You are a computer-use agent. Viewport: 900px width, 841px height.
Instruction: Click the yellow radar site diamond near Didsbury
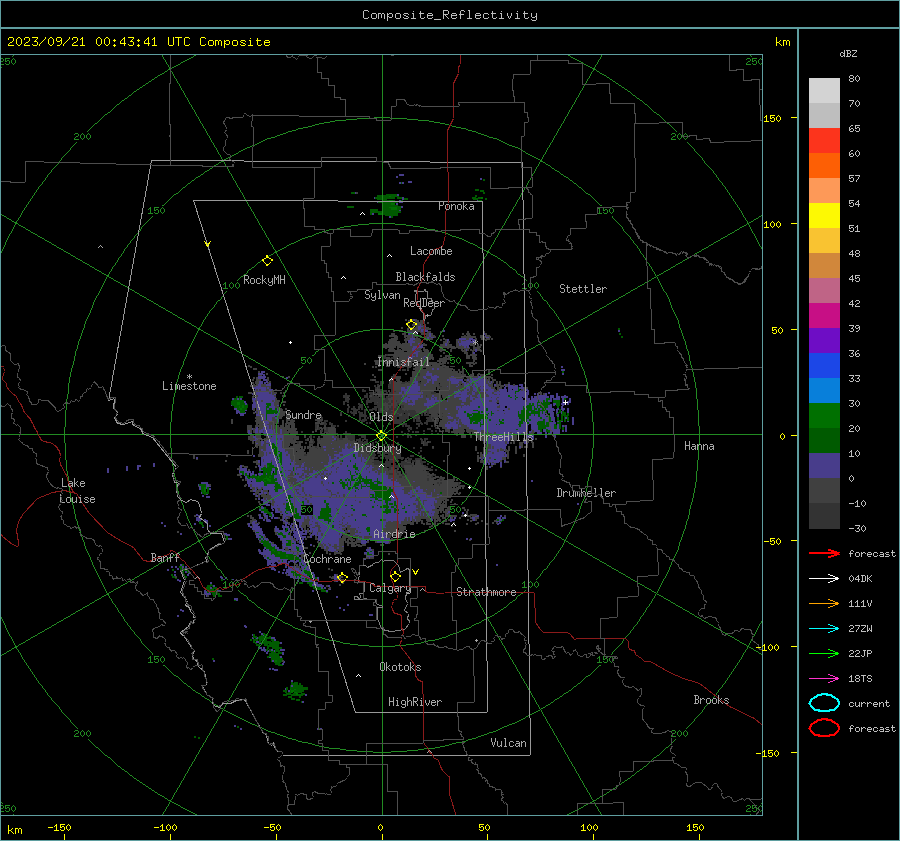(381, 436)
